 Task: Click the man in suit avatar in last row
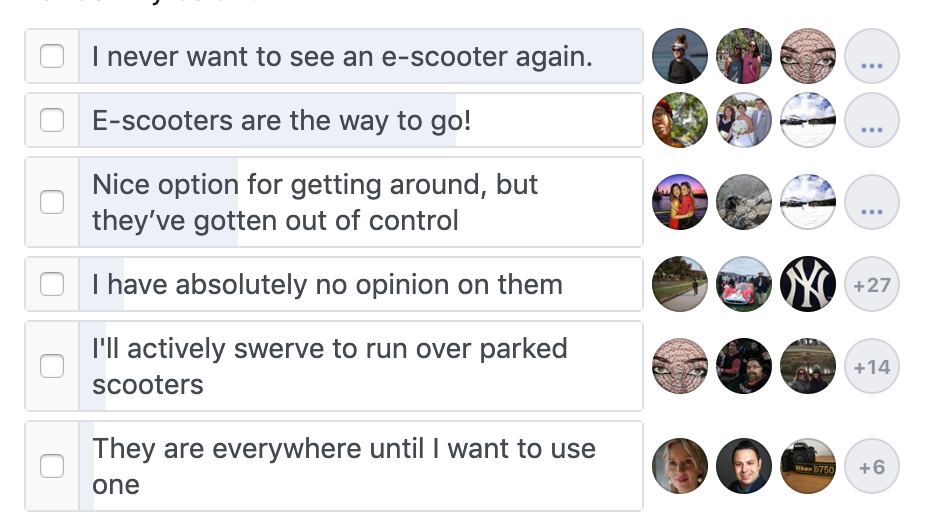pos(744,466)
